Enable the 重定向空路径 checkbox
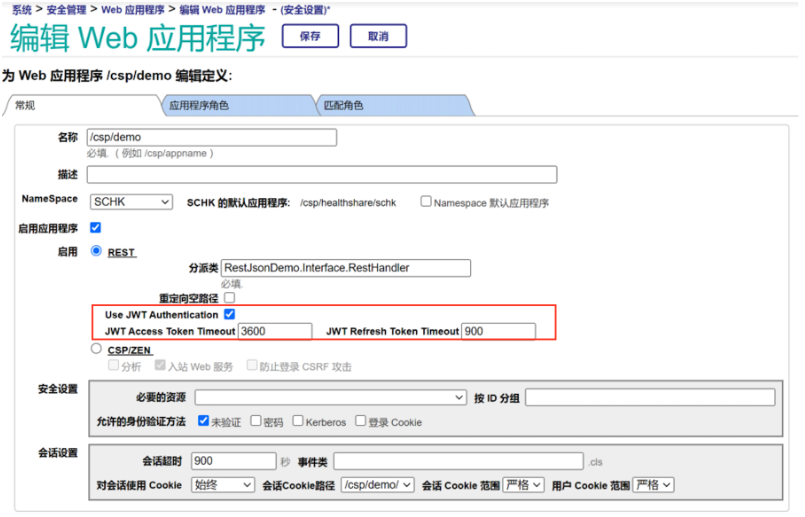Viewport: 805px width, 517px height. pyautogui.click(x=230, y=297)
